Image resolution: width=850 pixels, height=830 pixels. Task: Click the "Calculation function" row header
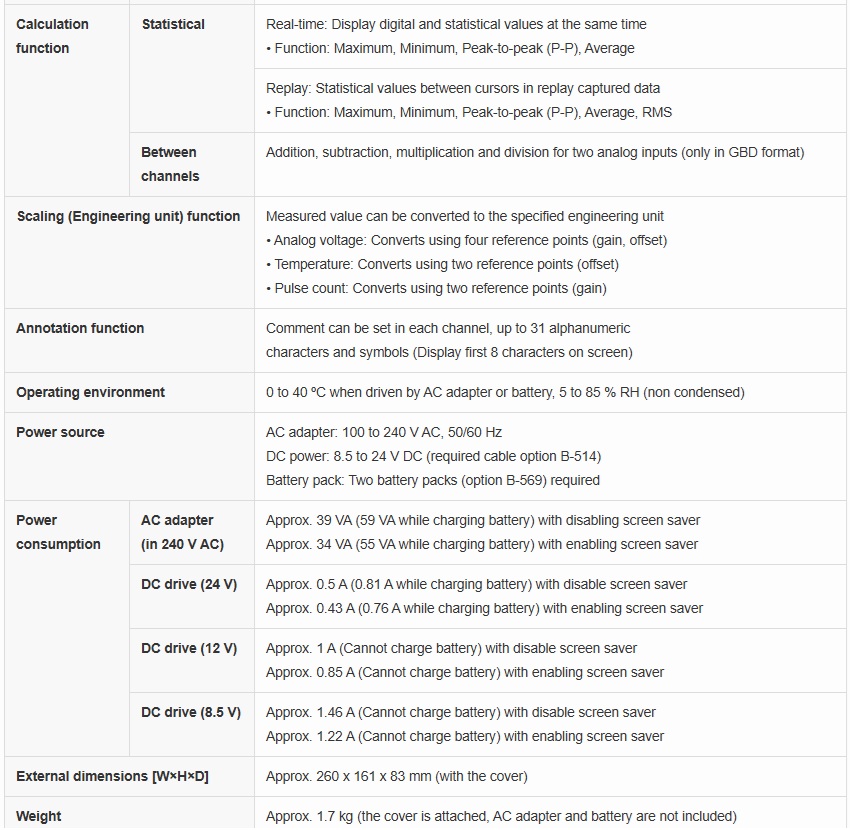tap(53, 36)
